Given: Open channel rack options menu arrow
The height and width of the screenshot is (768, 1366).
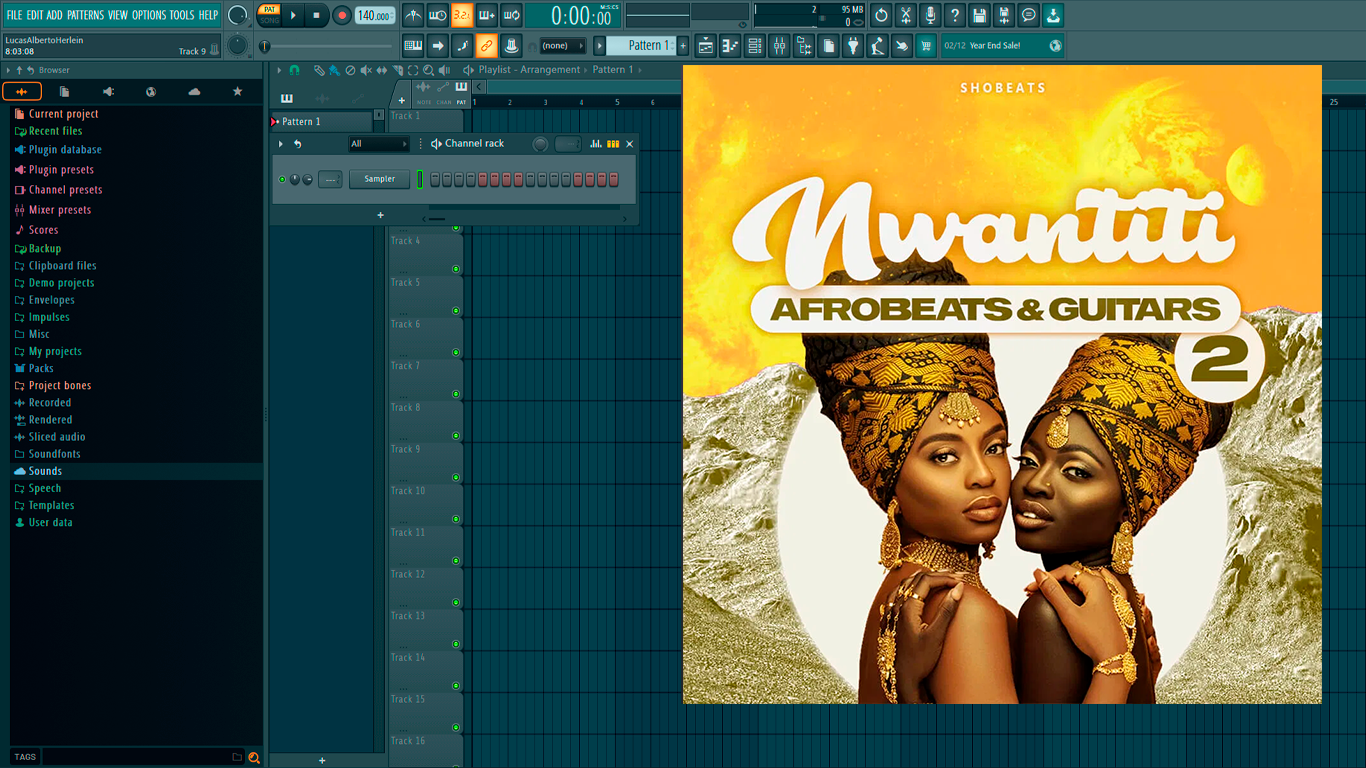Looking at the screenshot, I should click(281, 144).
